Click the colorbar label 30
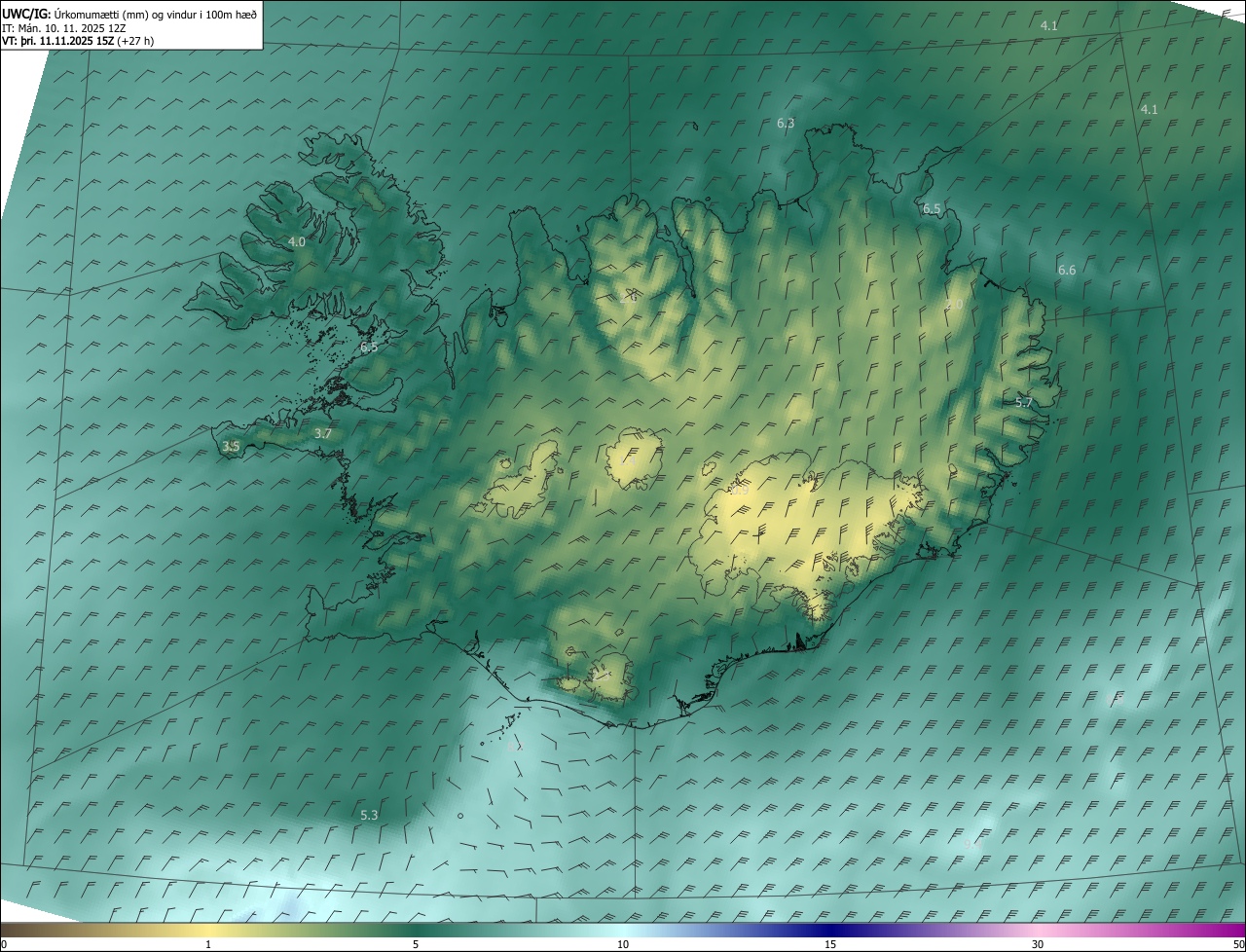The width and height of the screenshot is (1246, 952). 1038,944
